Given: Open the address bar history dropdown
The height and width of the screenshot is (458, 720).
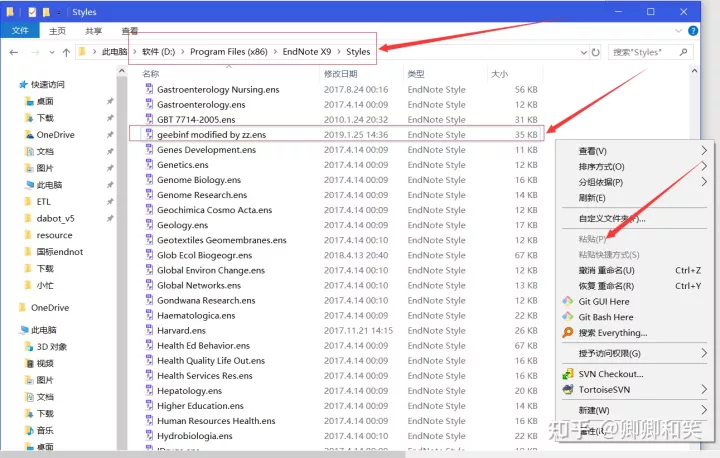Looking at the screenshot, I should pyautogui.click(x=584, y=52).
